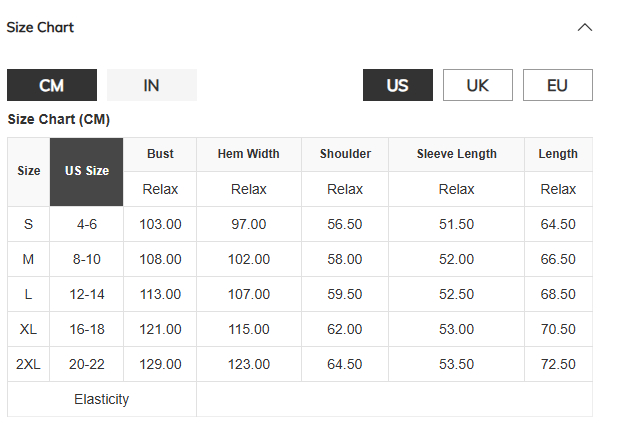
Task: Click the 20-22 US size cell
Action: (87, 364)
